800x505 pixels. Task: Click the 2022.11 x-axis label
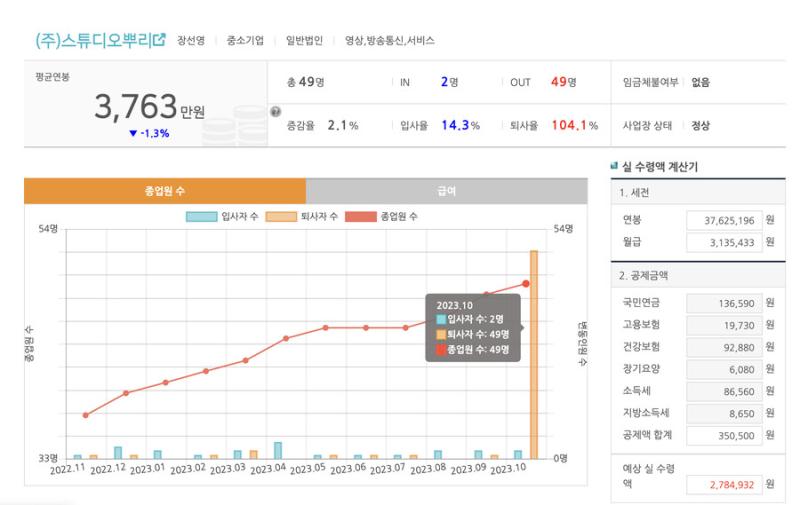tap(67, 469)
